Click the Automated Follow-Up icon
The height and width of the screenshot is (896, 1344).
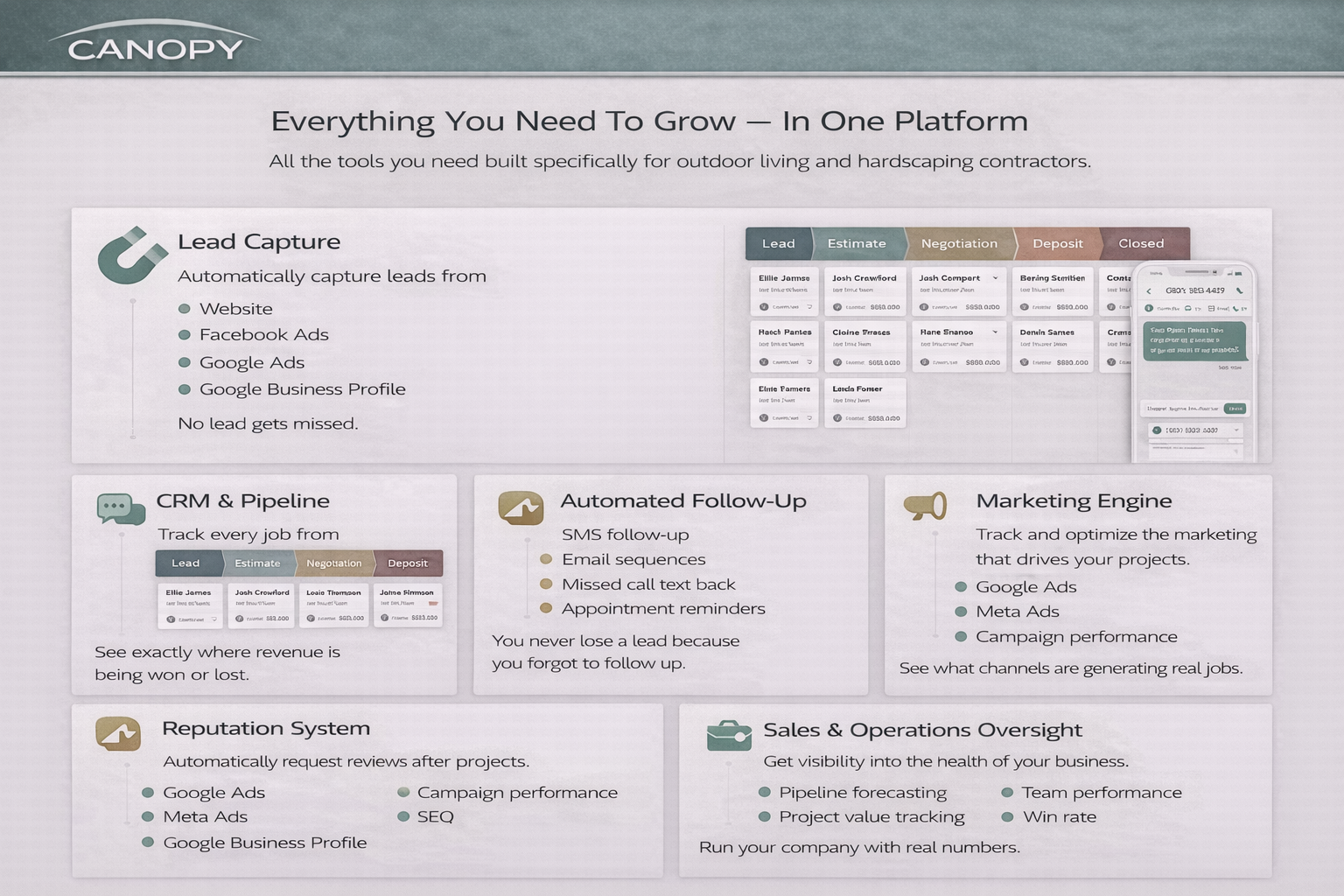(521, 507)
